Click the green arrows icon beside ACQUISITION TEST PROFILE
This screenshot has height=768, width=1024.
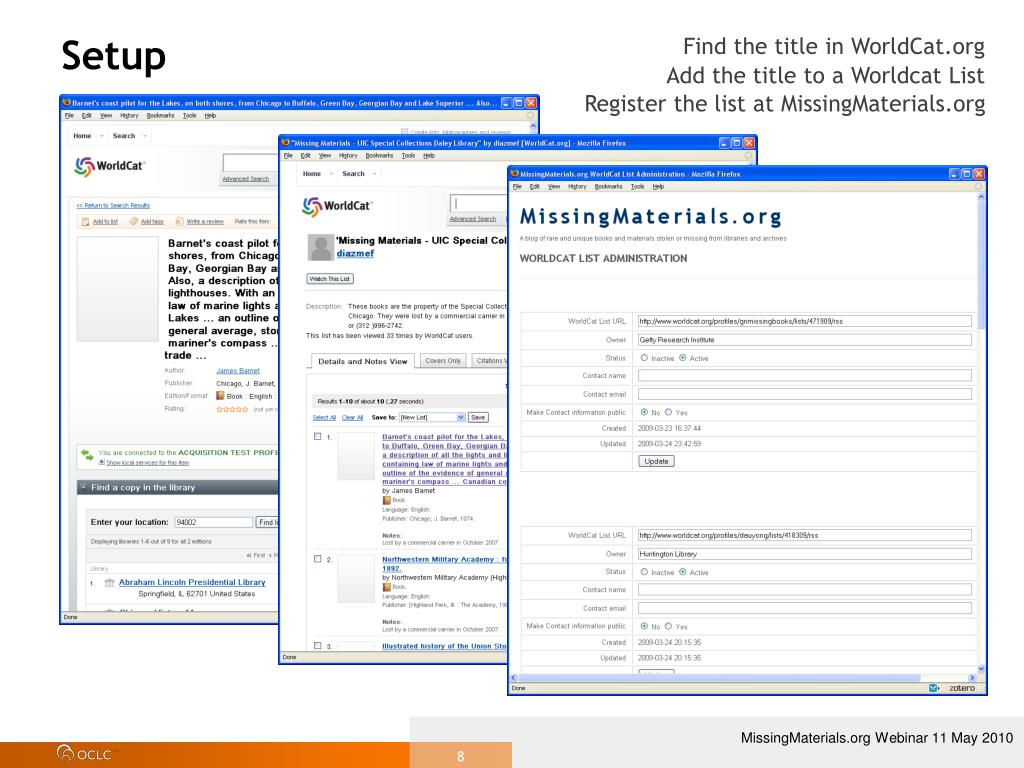[x=87, y=455]
